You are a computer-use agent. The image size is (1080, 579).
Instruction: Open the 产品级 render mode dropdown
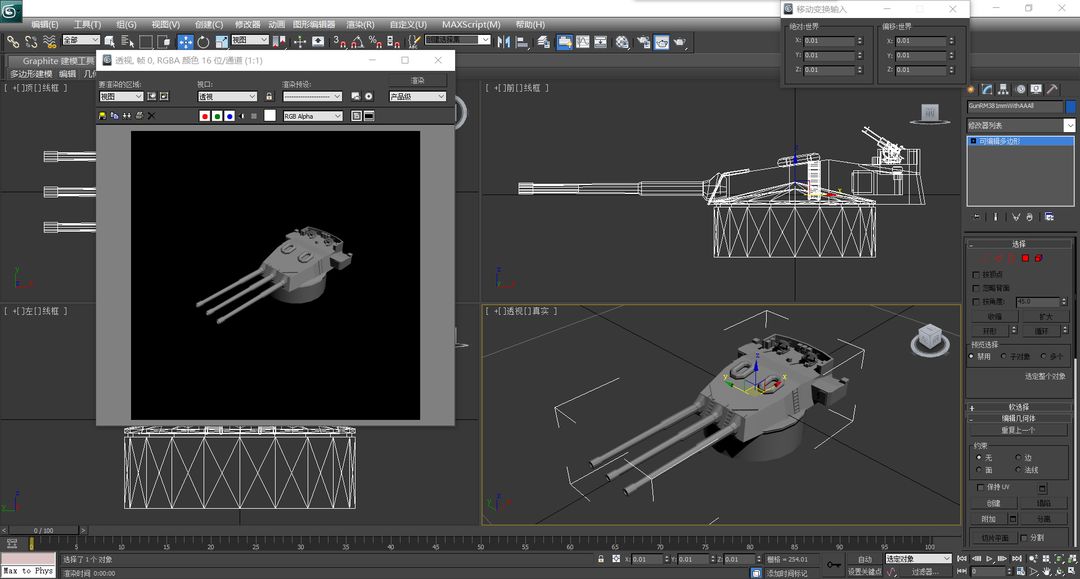(417, 96)
